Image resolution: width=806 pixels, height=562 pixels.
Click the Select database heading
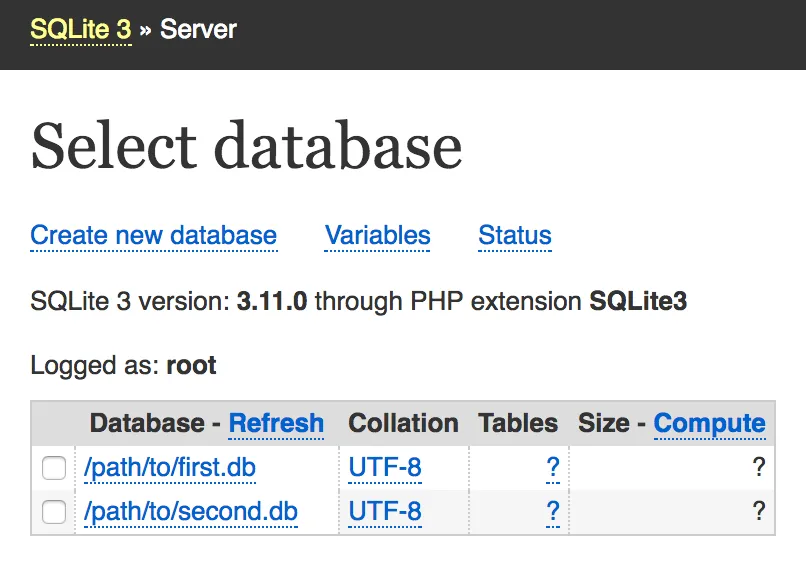(246, 146)
